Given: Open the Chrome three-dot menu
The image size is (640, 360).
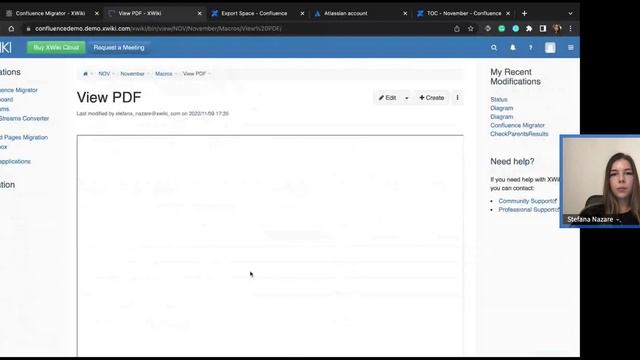Looking at the screenshot, I should tap(571, 29).
